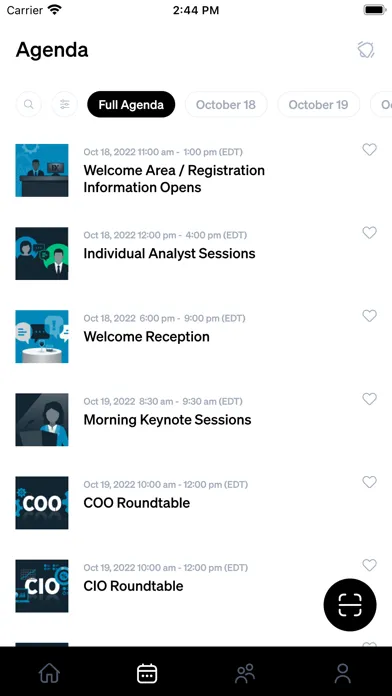
Task: Open the calendar agenda tab icon
Action: pyautogui.click(x=147, y=673)
